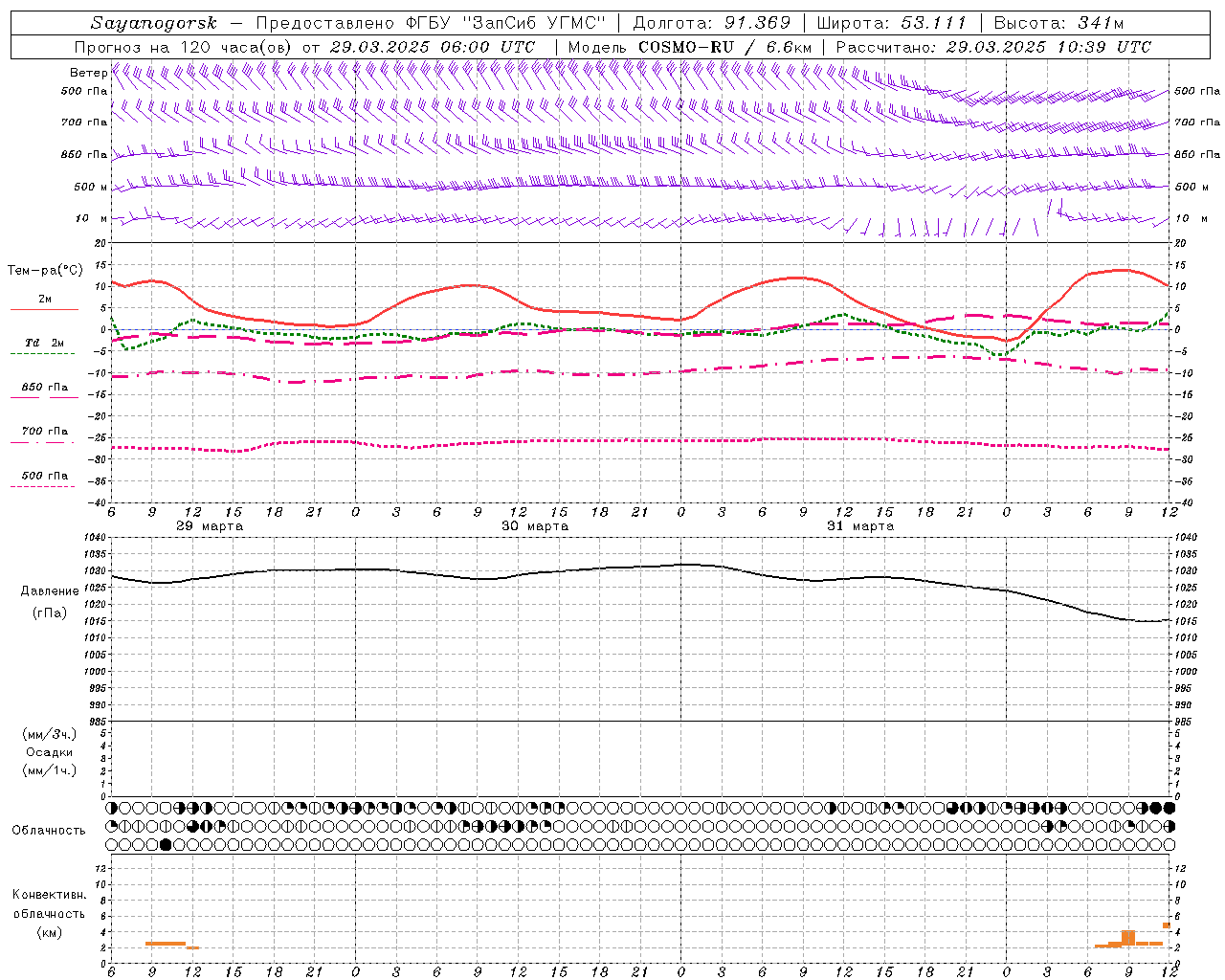Click the 30 марта date label
The height and width of the screenshot is (980, 1225).
[x=535, y=526]
